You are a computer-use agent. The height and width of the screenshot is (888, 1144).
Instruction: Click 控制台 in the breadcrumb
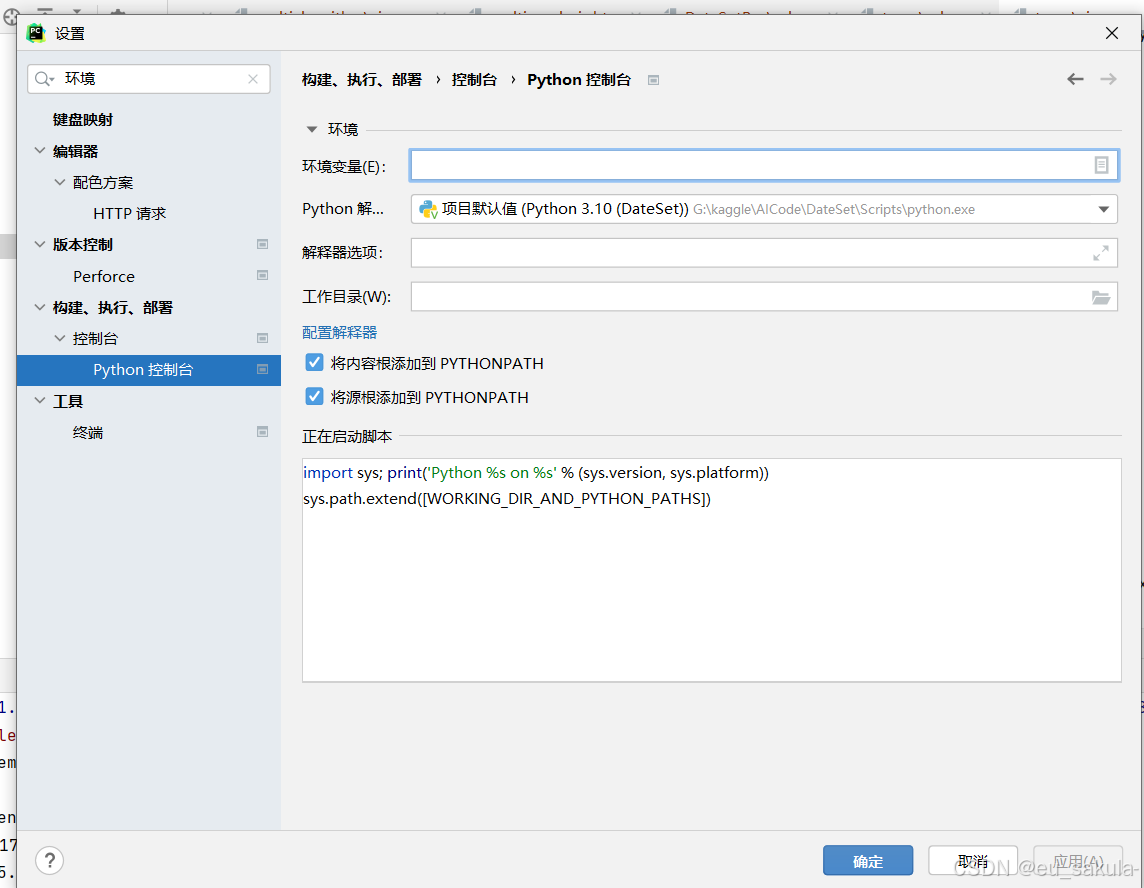(474, 80)
